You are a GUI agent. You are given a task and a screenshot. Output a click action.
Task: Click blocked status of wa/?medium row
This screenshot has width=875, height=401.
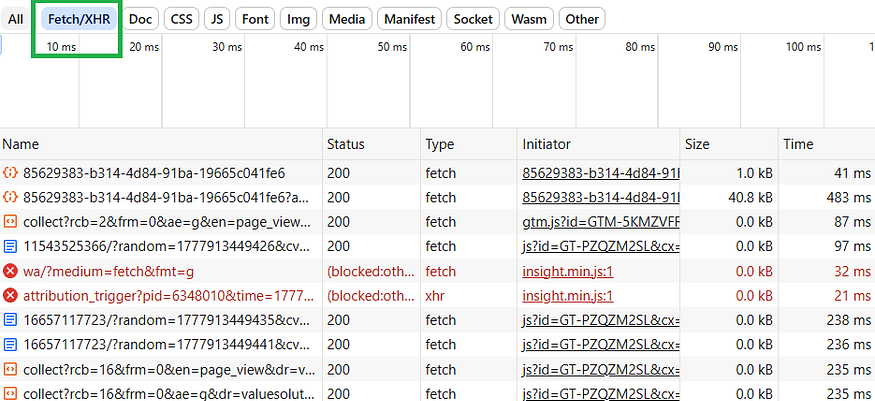[x=372, y=272]
